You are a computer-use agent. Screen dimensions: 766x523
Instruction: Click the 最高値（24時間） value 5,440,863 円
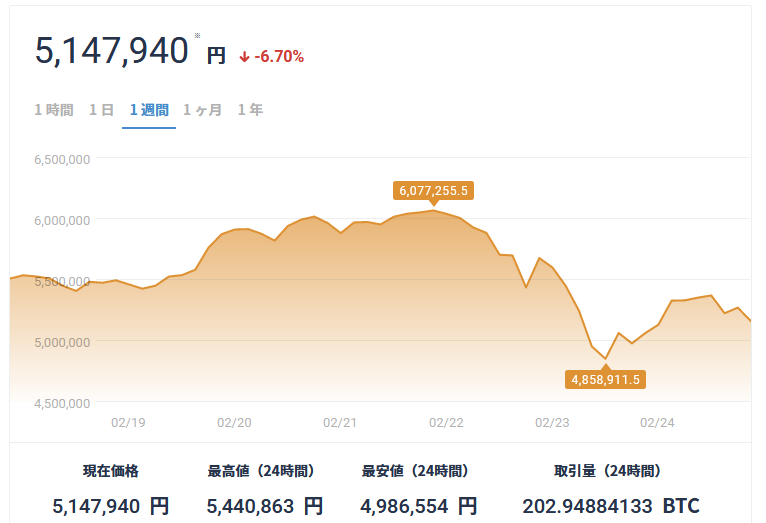[265, 506]
